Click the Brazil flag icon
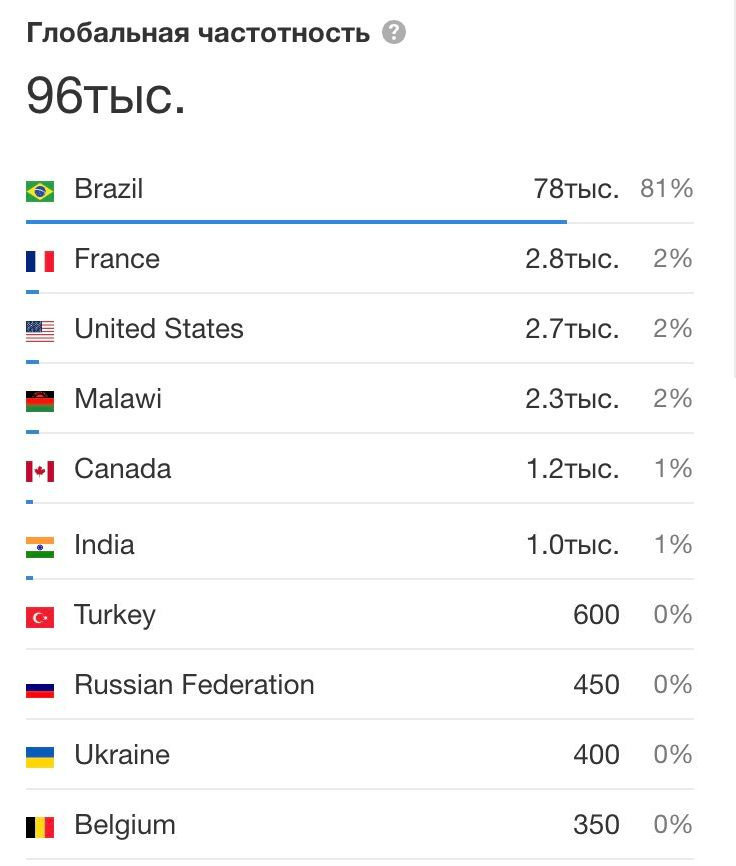Viewport: 736px width, 866px height. click(x=40, y=190)
